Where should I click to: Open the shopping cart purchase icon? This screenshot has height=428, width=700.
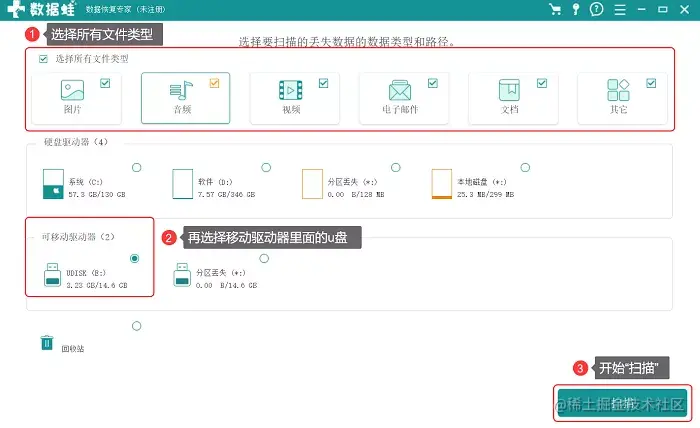coord(555,9)
